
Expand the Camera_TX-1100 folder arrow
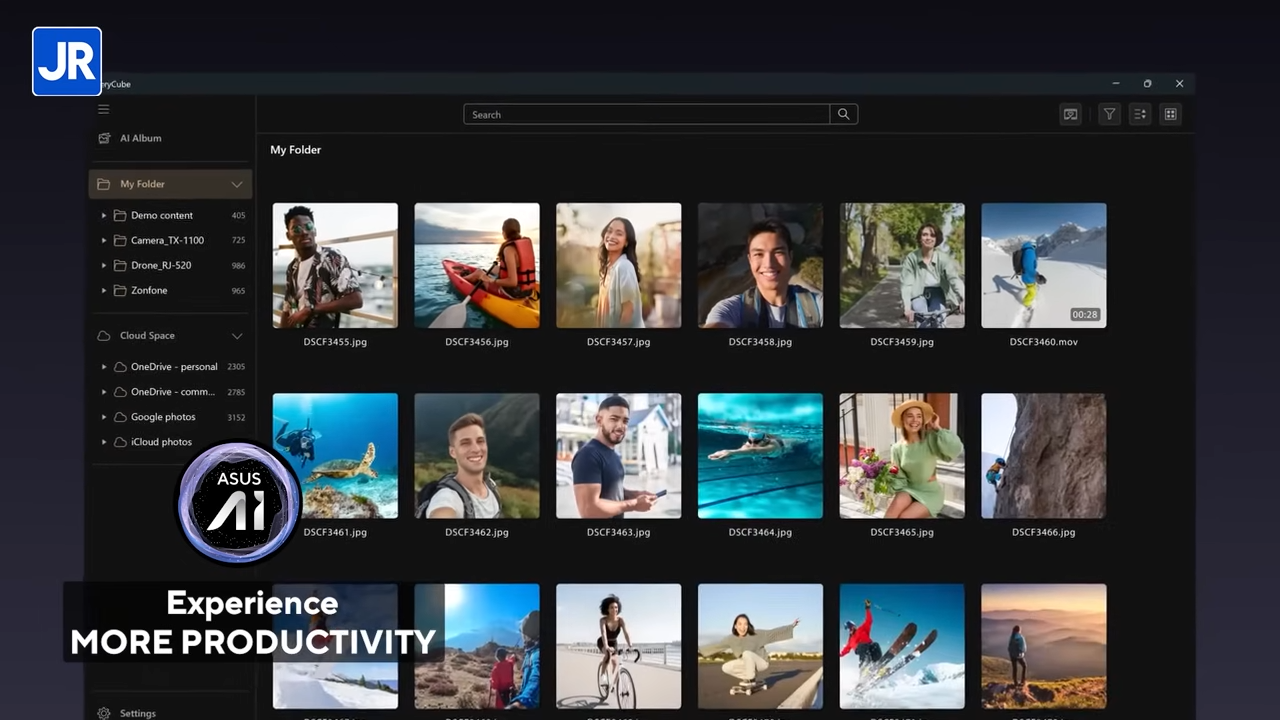point(104,240)
